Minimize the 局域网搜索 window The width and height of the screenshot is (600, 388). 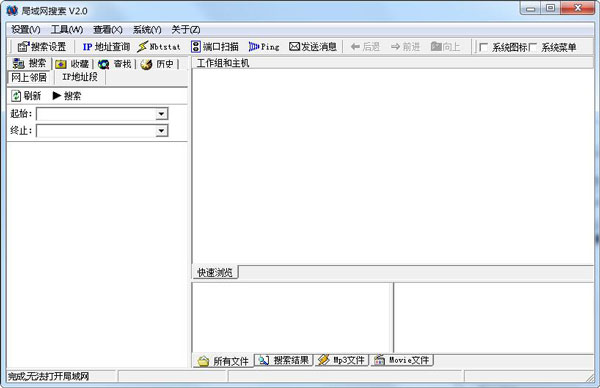click(530, 8)
